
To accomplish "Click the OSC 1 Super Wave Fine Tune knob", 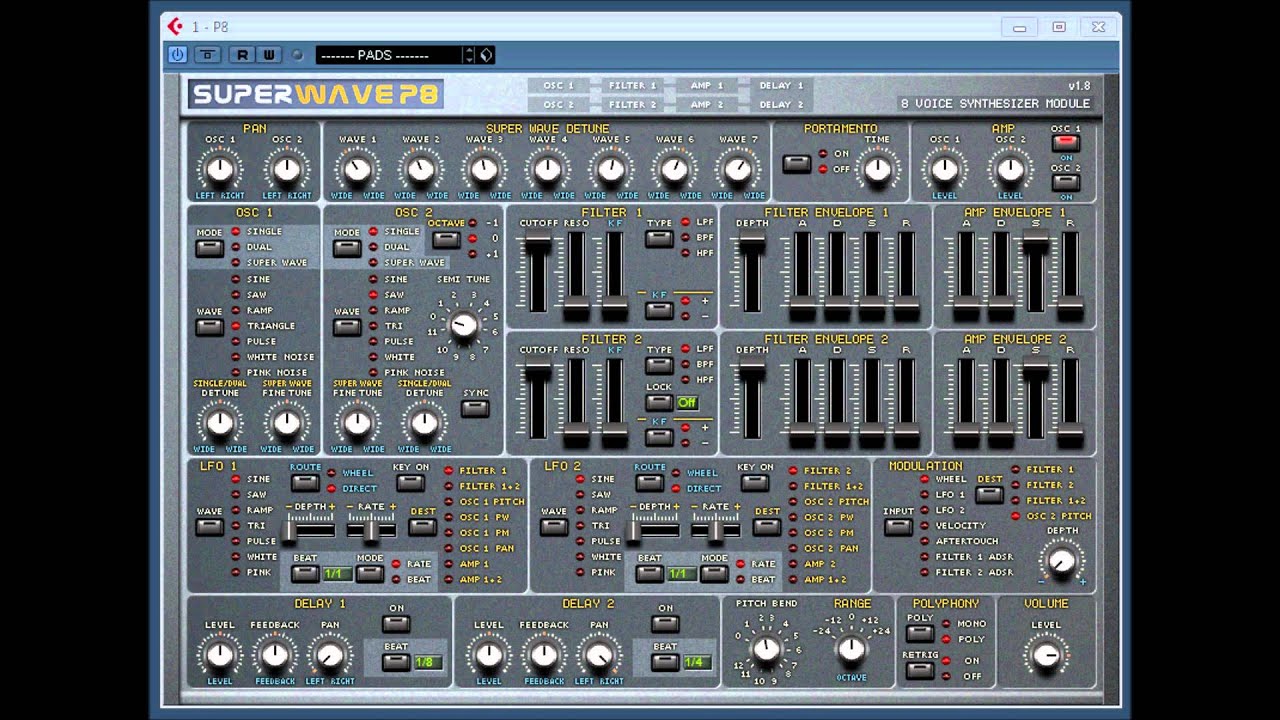I will coord(286,424).
